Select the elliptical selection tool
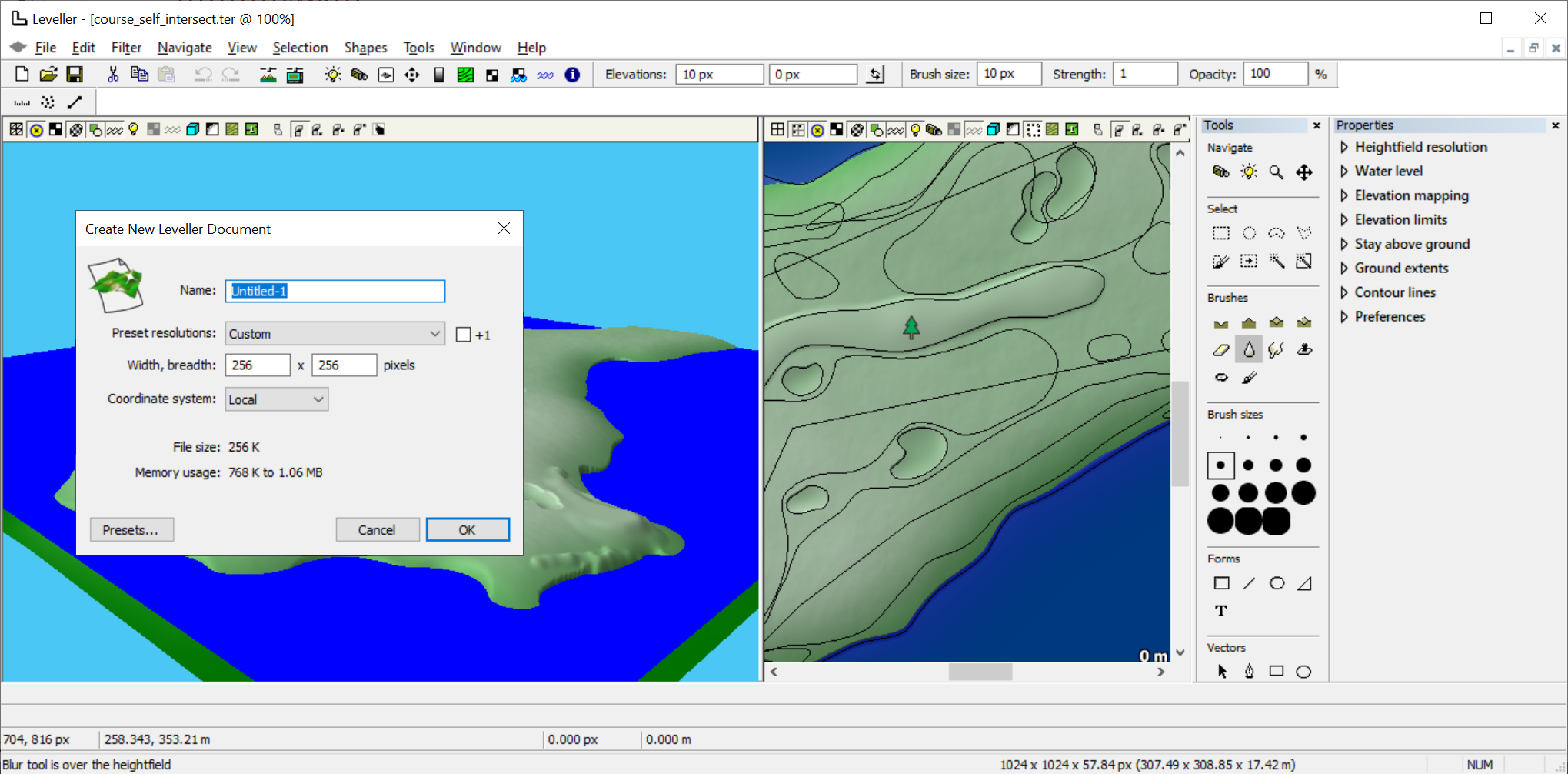This screenshot has width=1568, height=774. (1249, 233)
